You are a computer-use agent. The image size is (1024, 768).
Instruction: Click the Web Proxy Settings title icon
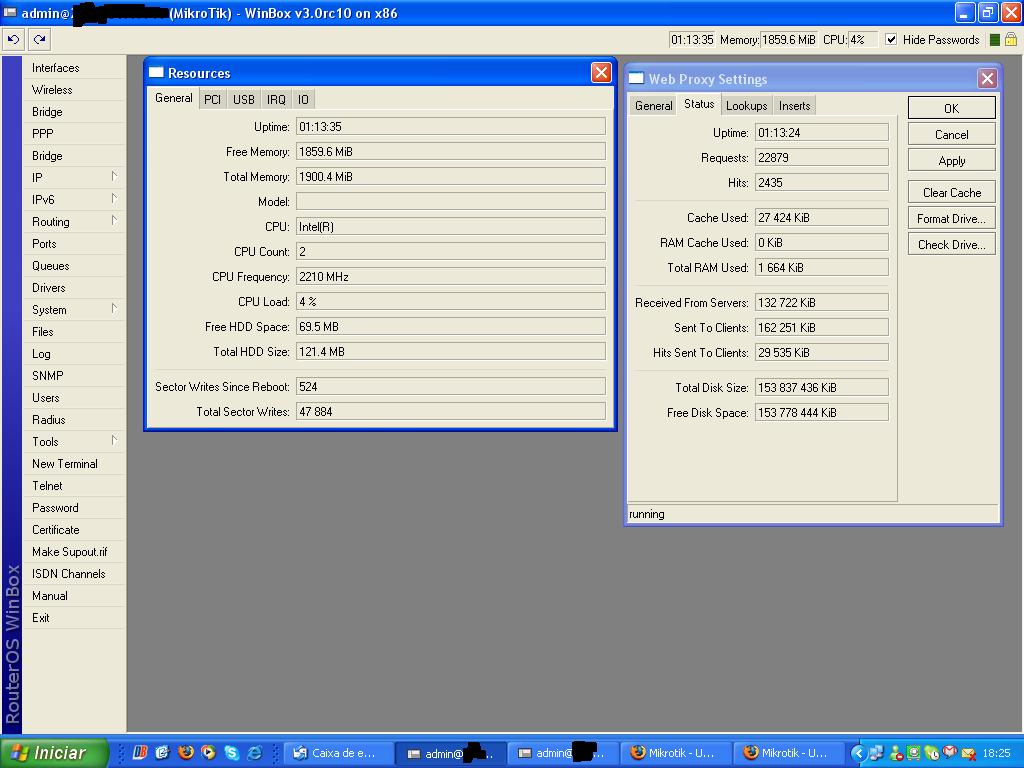coord(636,78)
